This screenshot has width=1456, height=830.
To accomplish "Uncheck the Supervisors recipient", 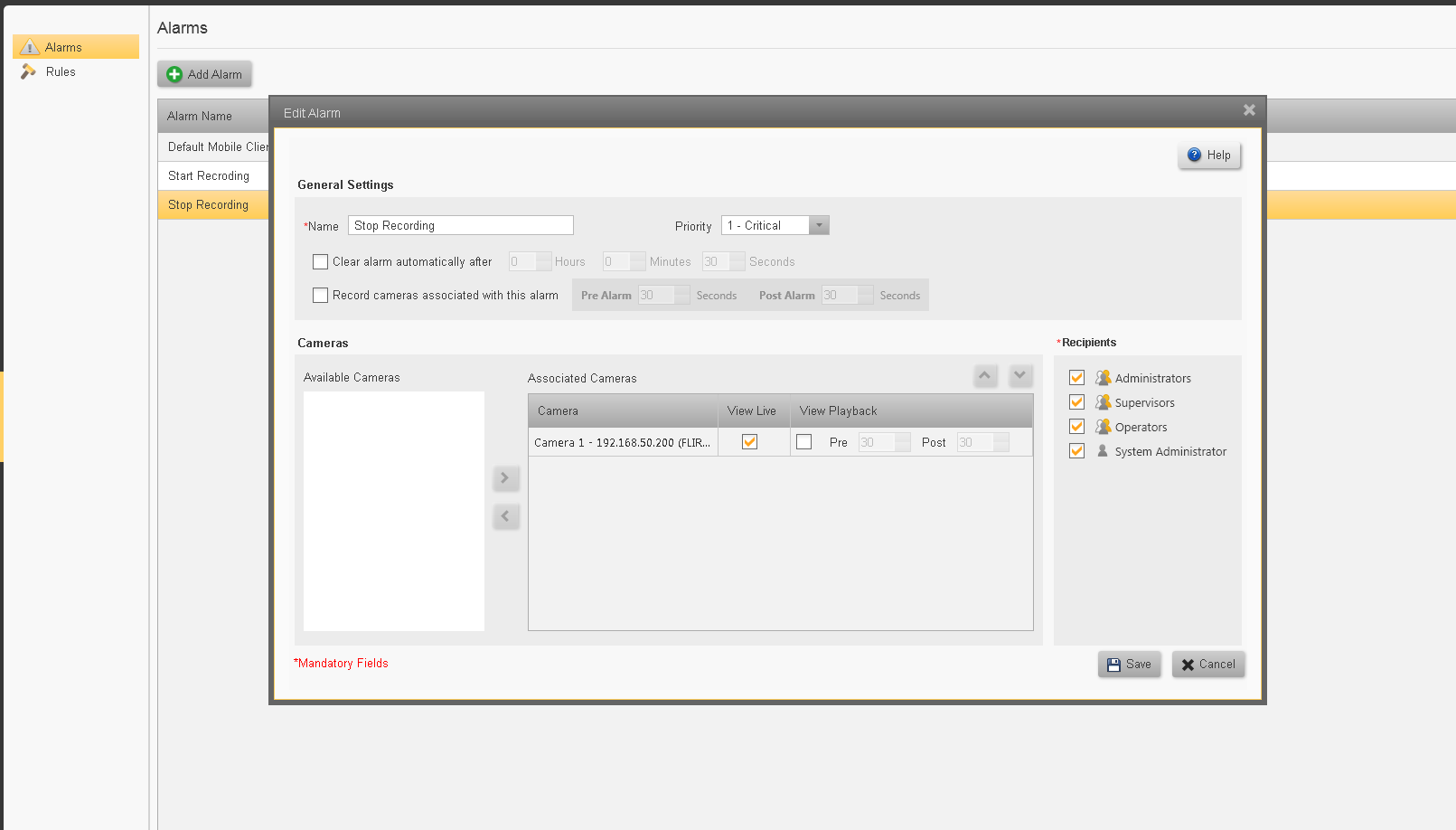I will [x=1076, y=402].
